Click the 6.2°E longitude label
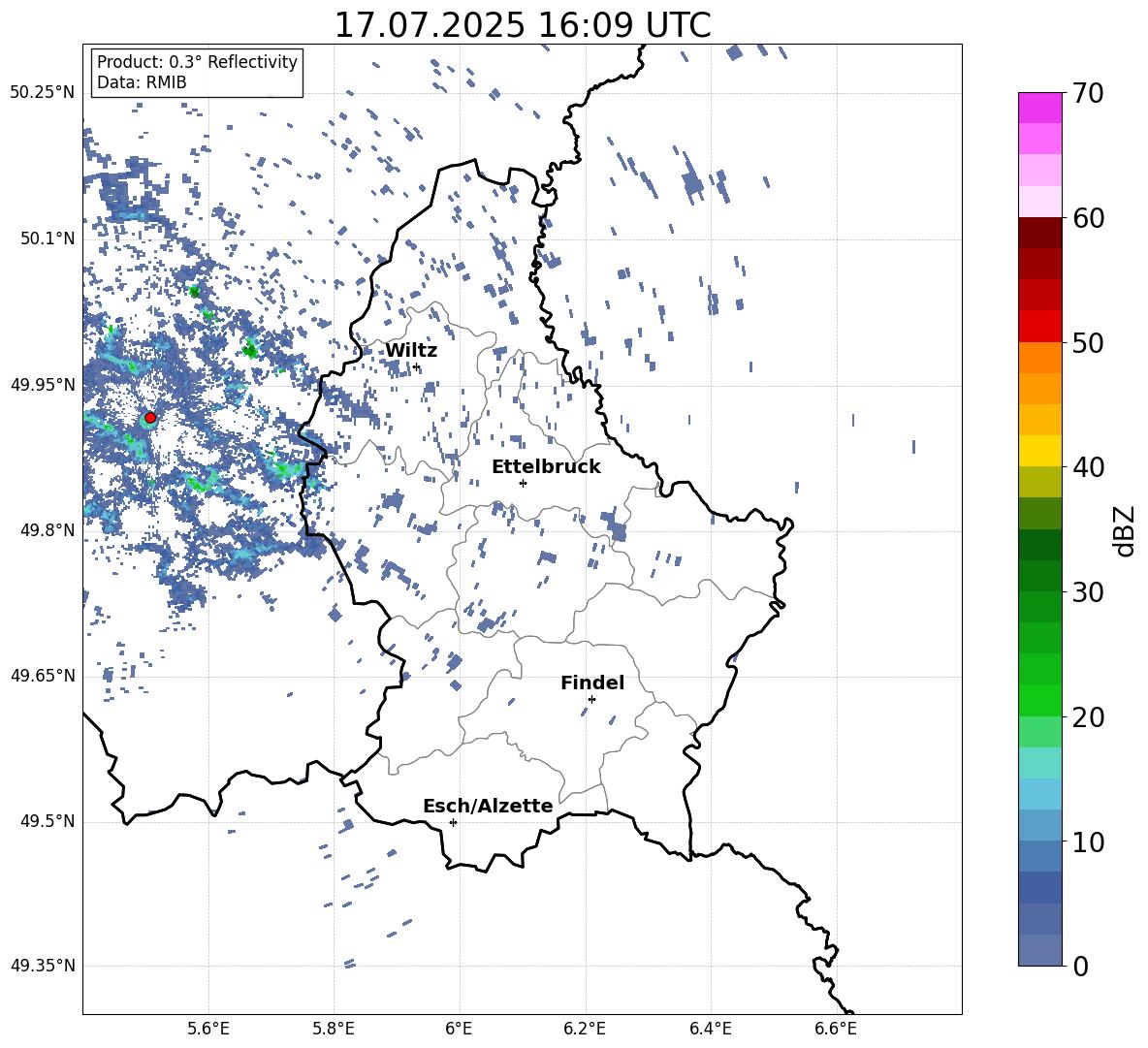 tap(585, 1029)
